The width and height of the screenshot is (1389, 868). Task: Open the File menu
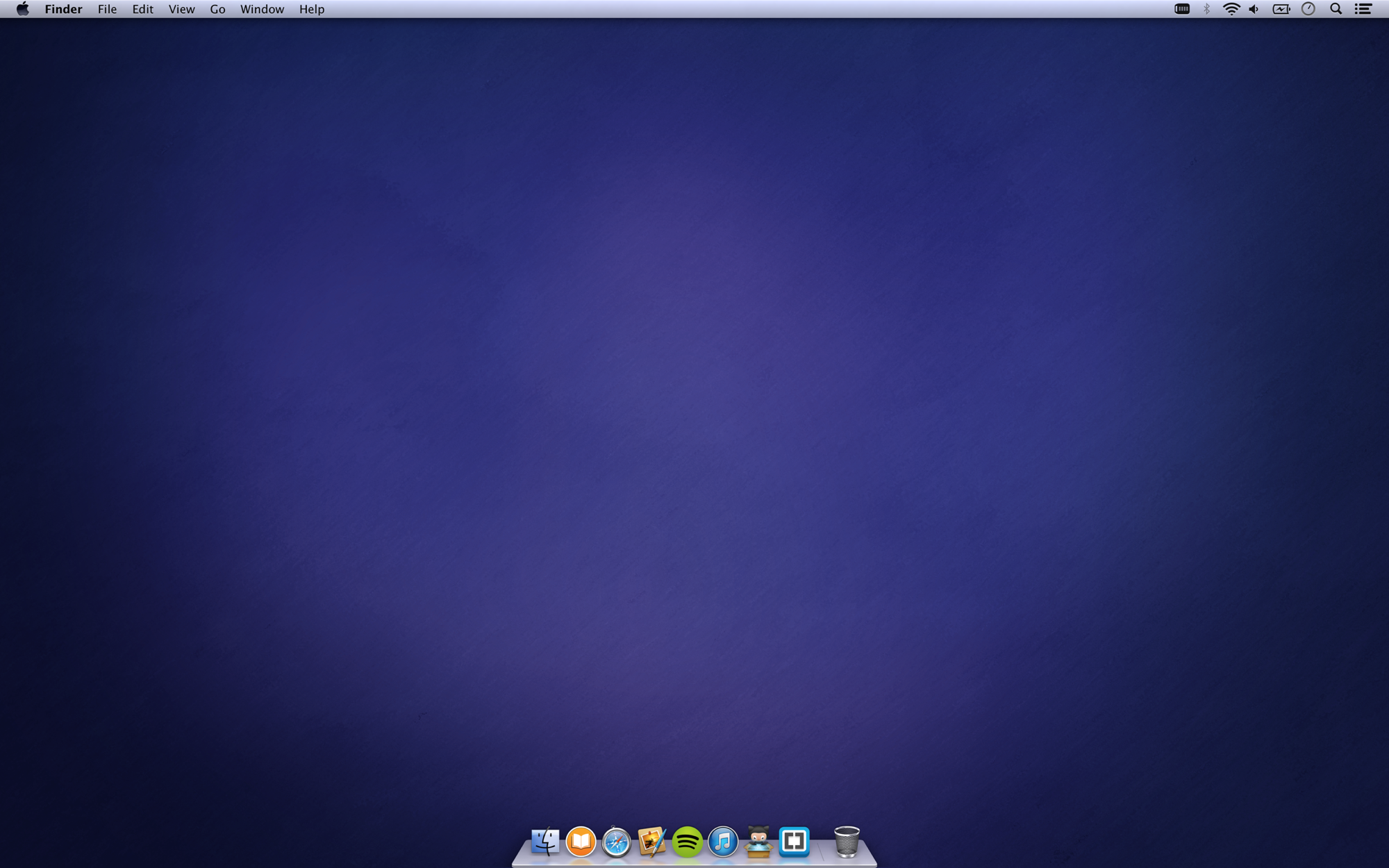coord(107,9)
